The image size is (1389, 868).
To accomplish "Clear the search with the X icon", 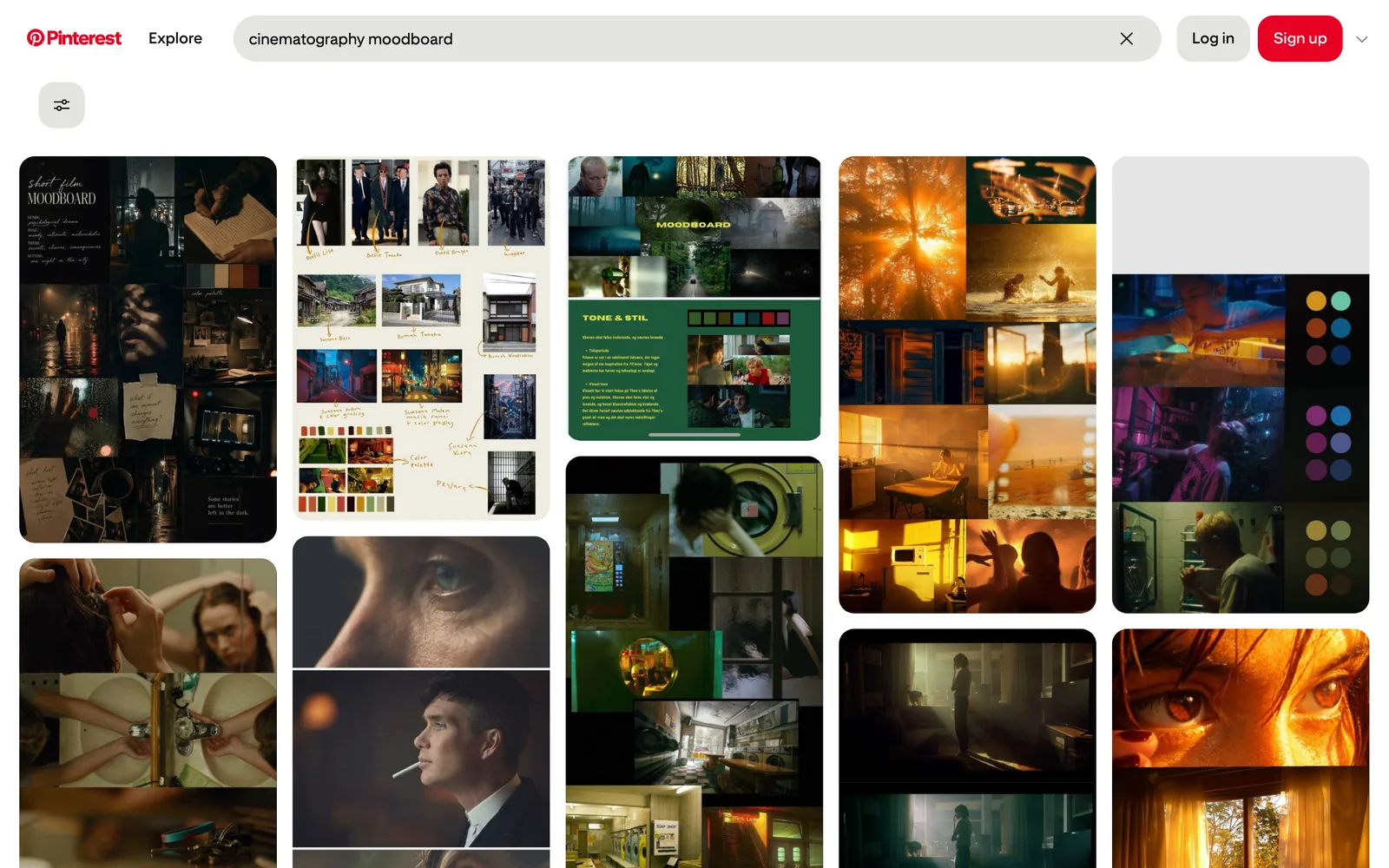I will pos(1126,38).
